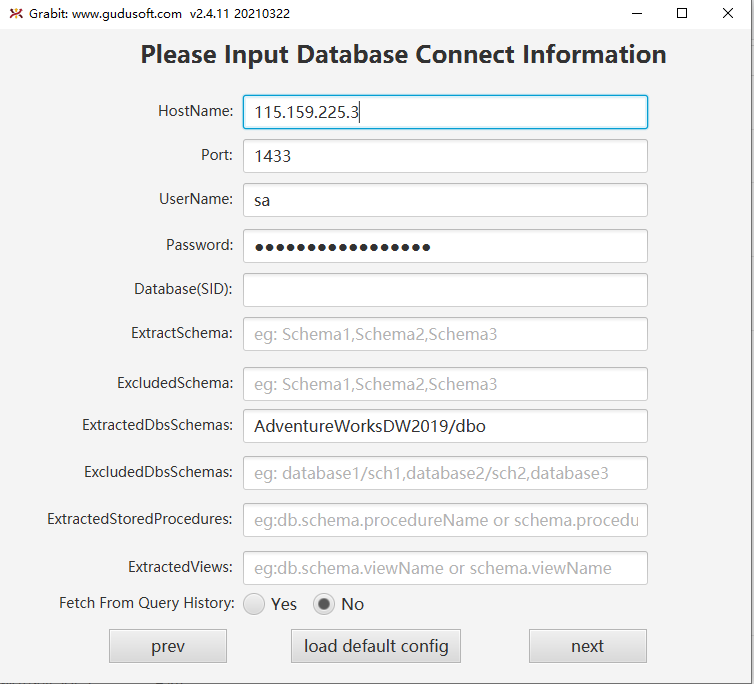Minimize the Grabit window

coord(636,13)
